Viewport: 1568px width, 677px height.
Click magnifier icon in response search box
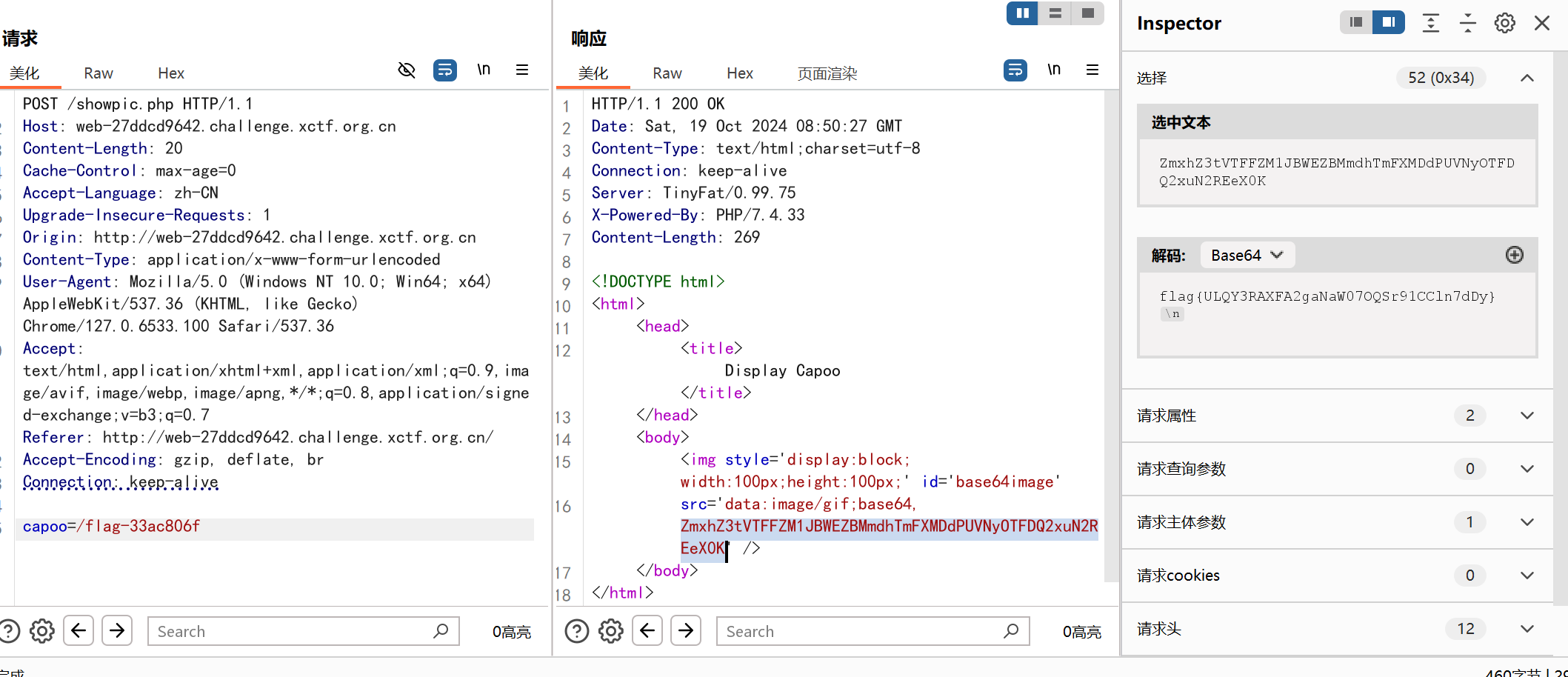point(1012,631)
